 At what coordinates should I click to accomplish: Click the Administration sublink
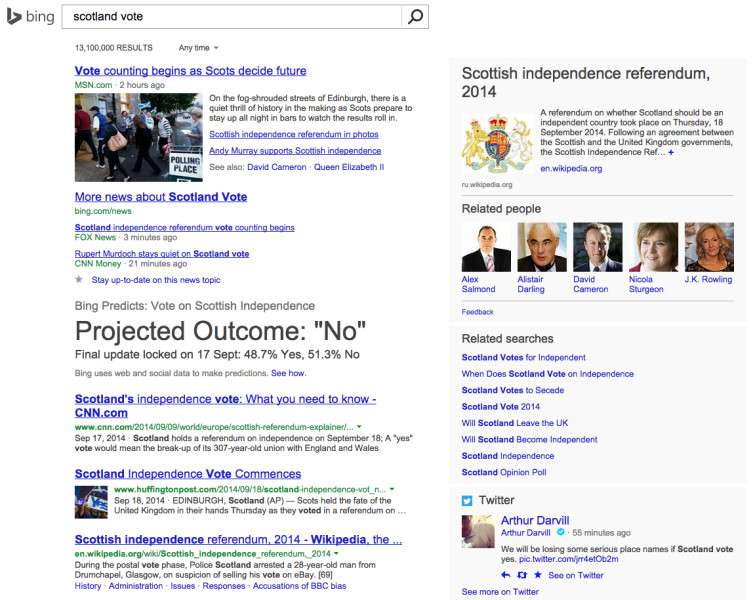point(136,586)
